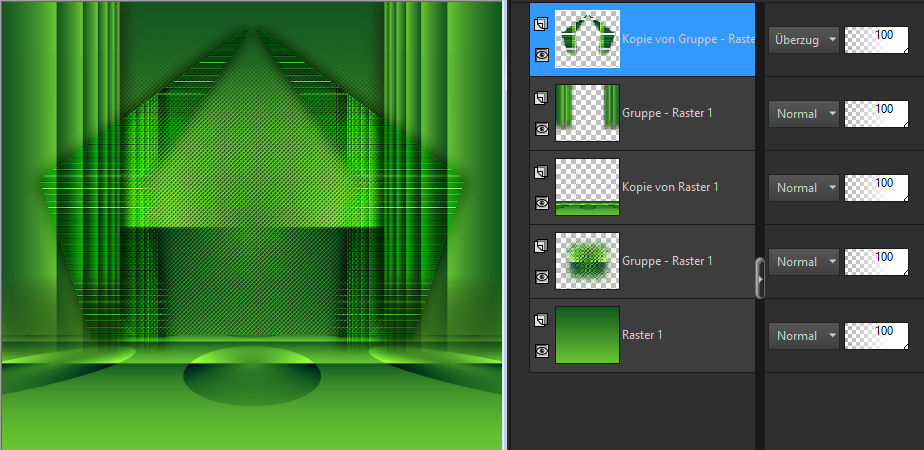This screenshot has height=450, width=924.
Task: Click the blurred ellipse thumbnail of Gruppe - Raster 1
Action: [x=588, y=261]
